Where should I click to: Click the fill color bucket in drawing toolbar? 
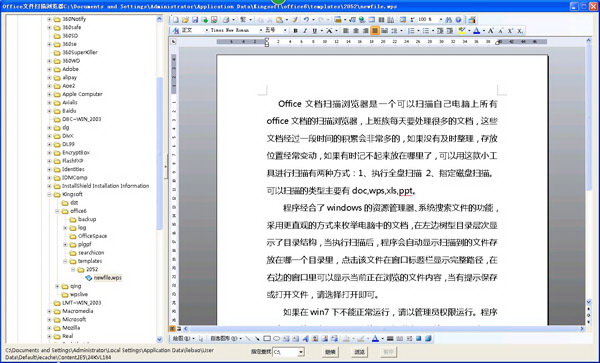click(x=346, y=339)
